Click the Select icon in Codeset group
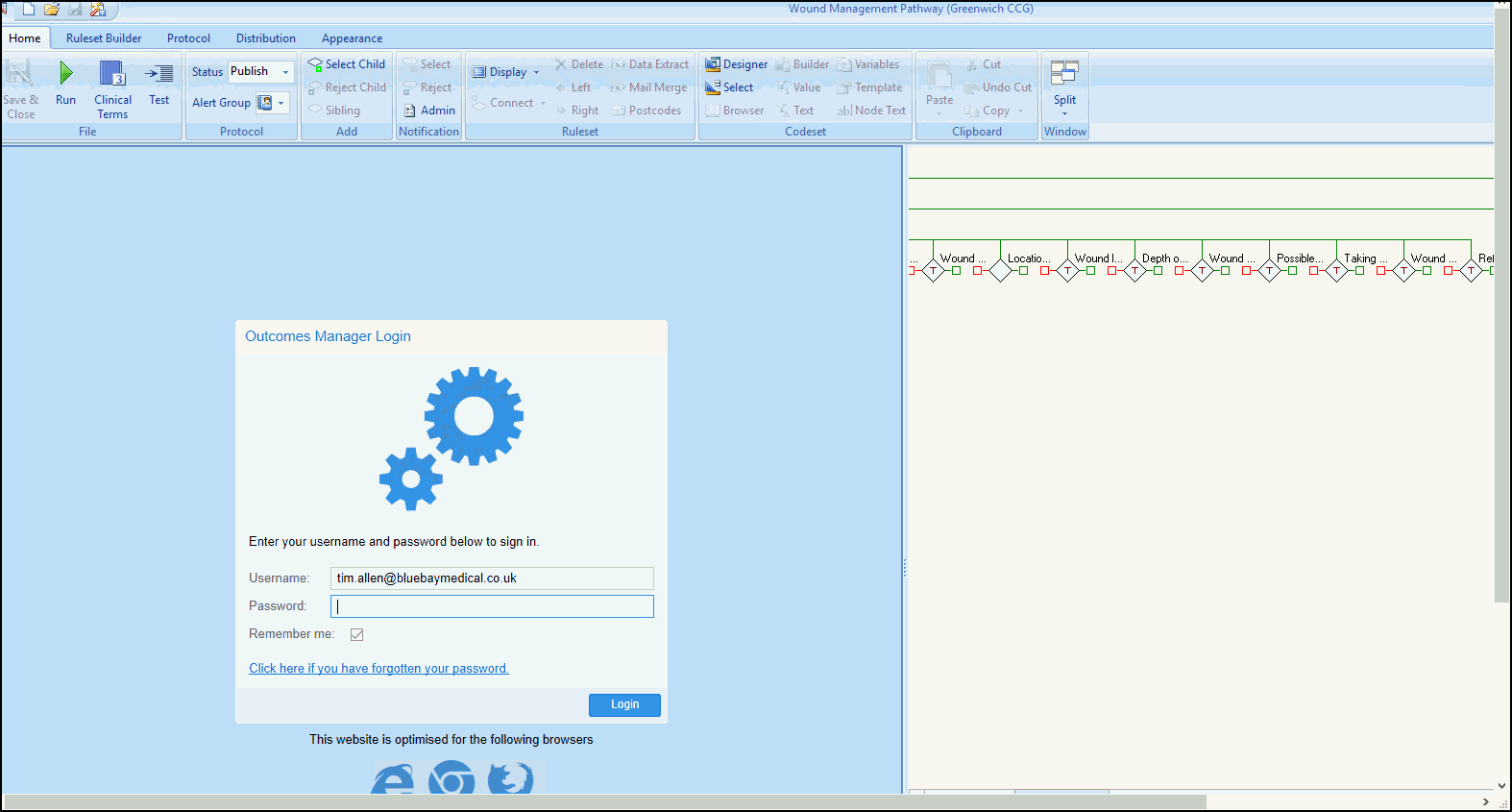The image size is (1512, 812). pyautogui.click(x=713, y=87)
